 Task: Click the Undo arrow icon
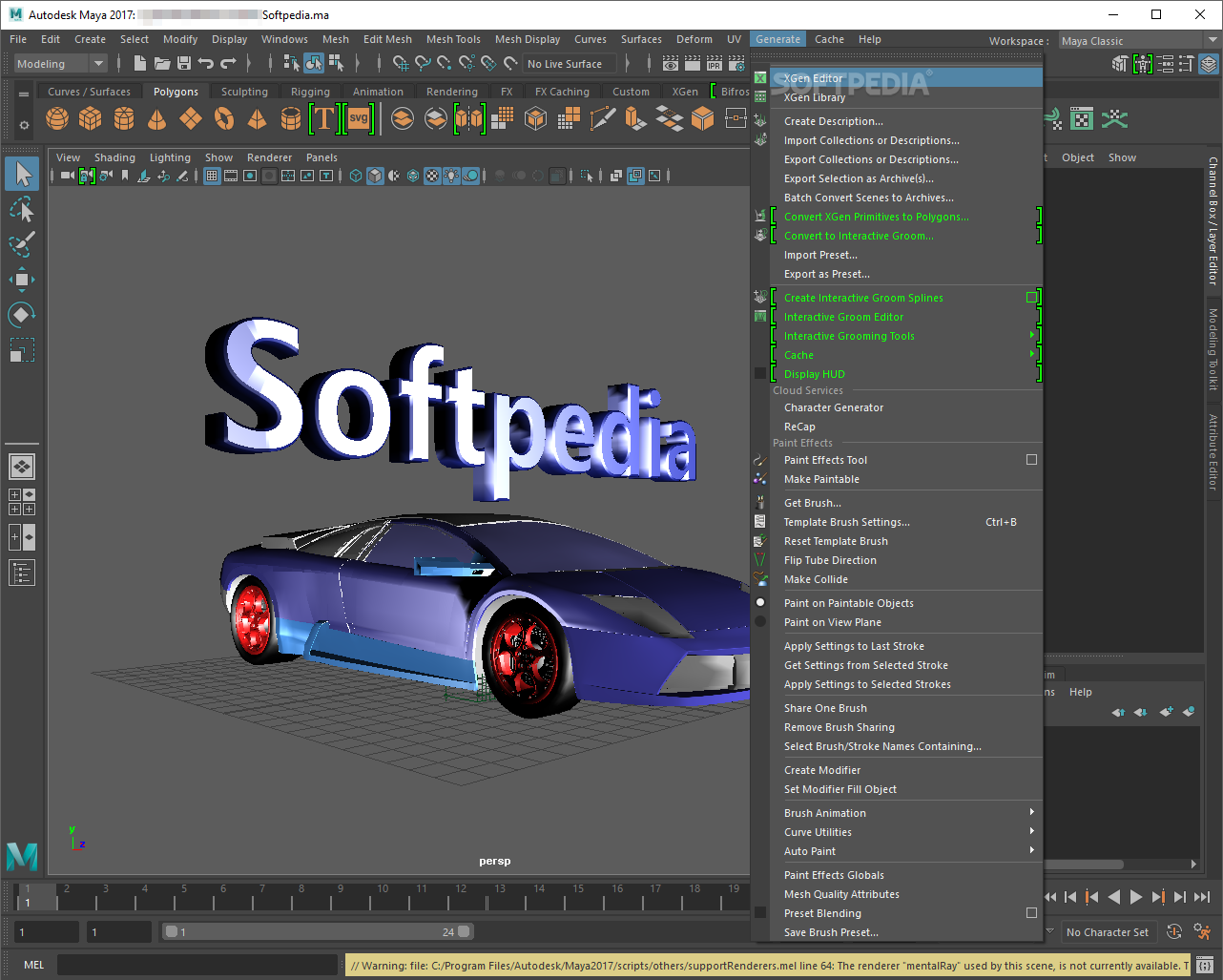pos(206,64)
